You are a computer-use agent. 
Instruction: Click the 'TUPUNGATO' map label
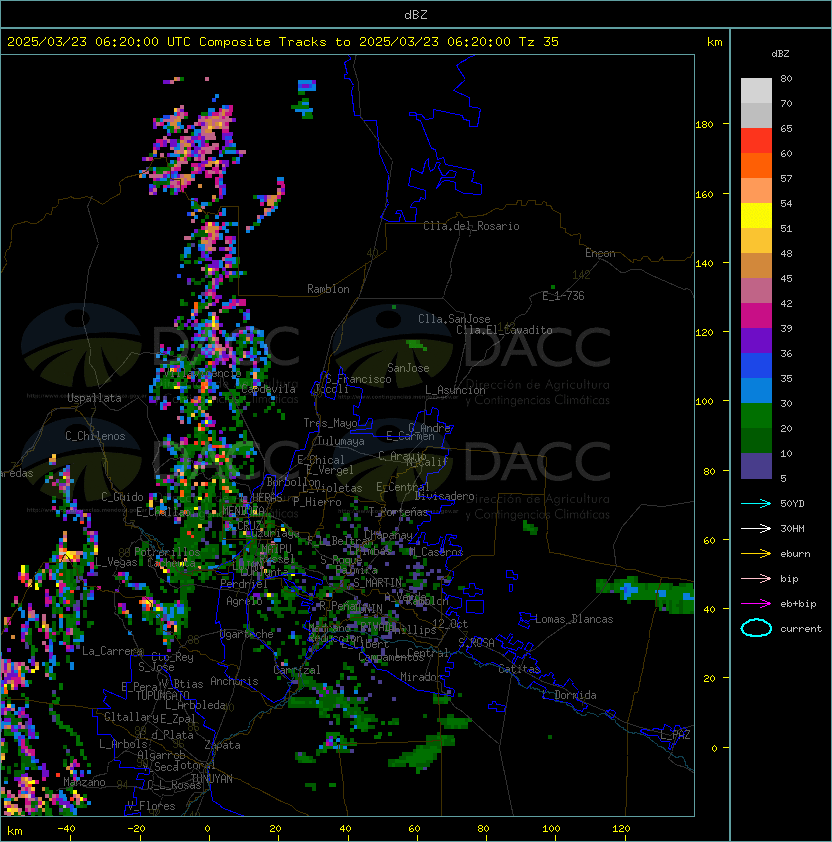click(x=162, y=696)
